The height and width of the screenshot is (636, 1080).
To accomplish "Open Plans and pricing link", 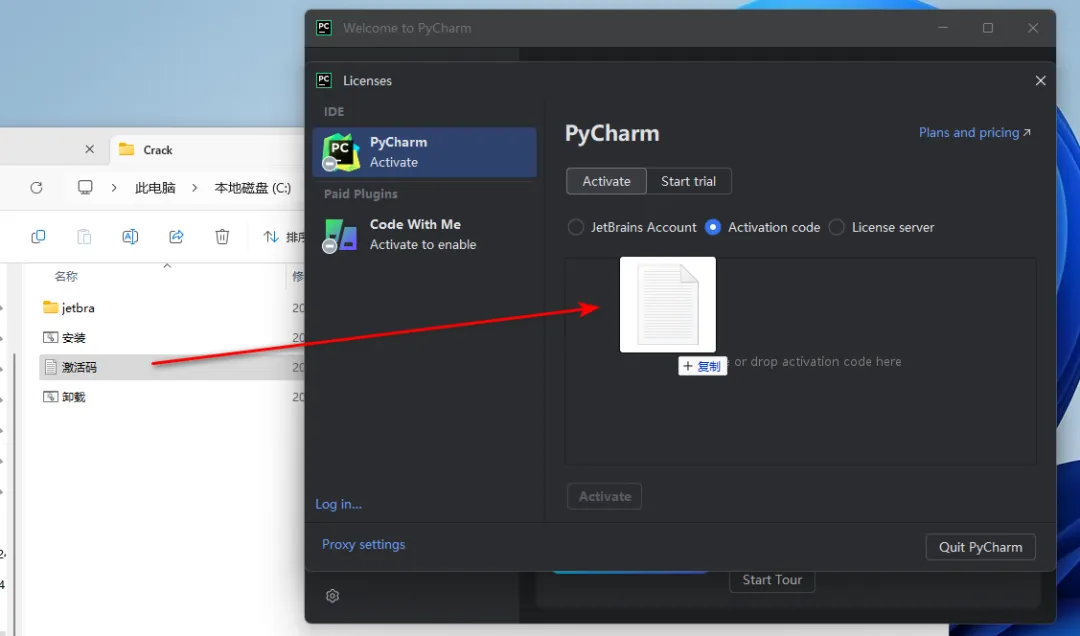I will 975,132.
